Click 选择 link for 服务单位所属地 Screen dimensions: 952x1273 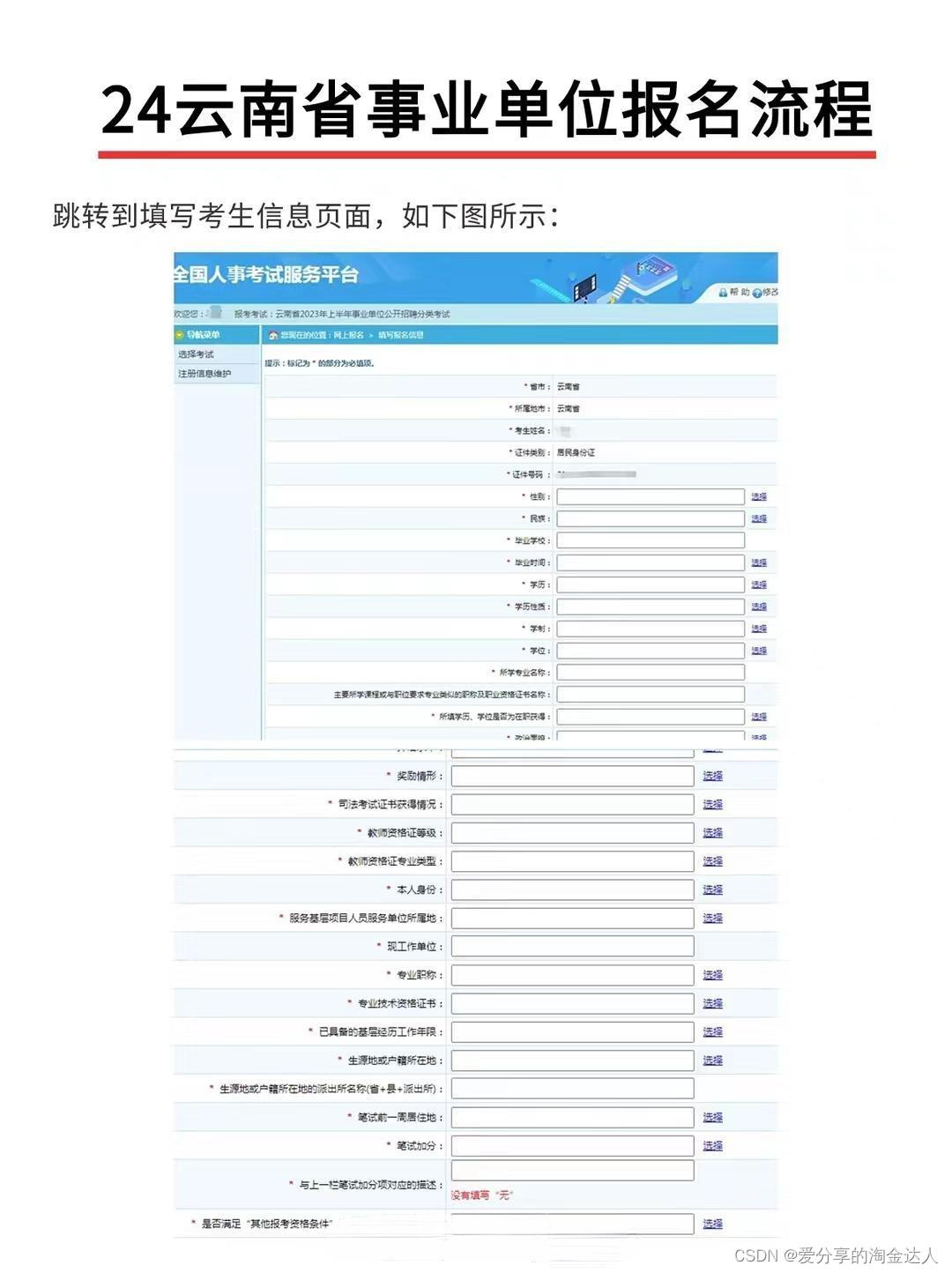pyautogui.click(x=712, y=918)
